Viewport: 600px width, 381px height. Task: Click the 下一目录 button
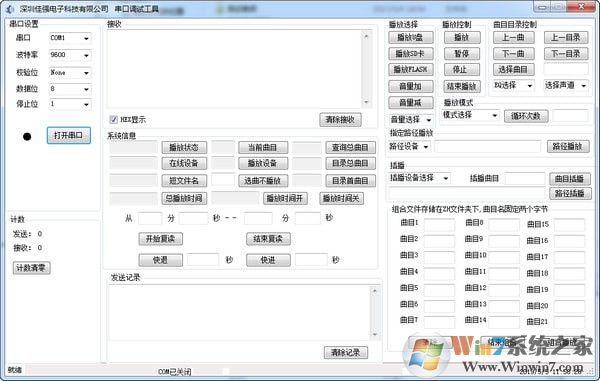[x=566, y=54]
